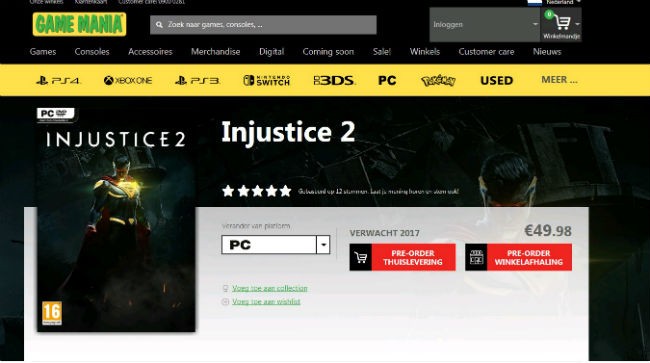Click the Game Mania logo
This screenshot has height=363, width=650.
pyautogui.click(x=79, y=24)
